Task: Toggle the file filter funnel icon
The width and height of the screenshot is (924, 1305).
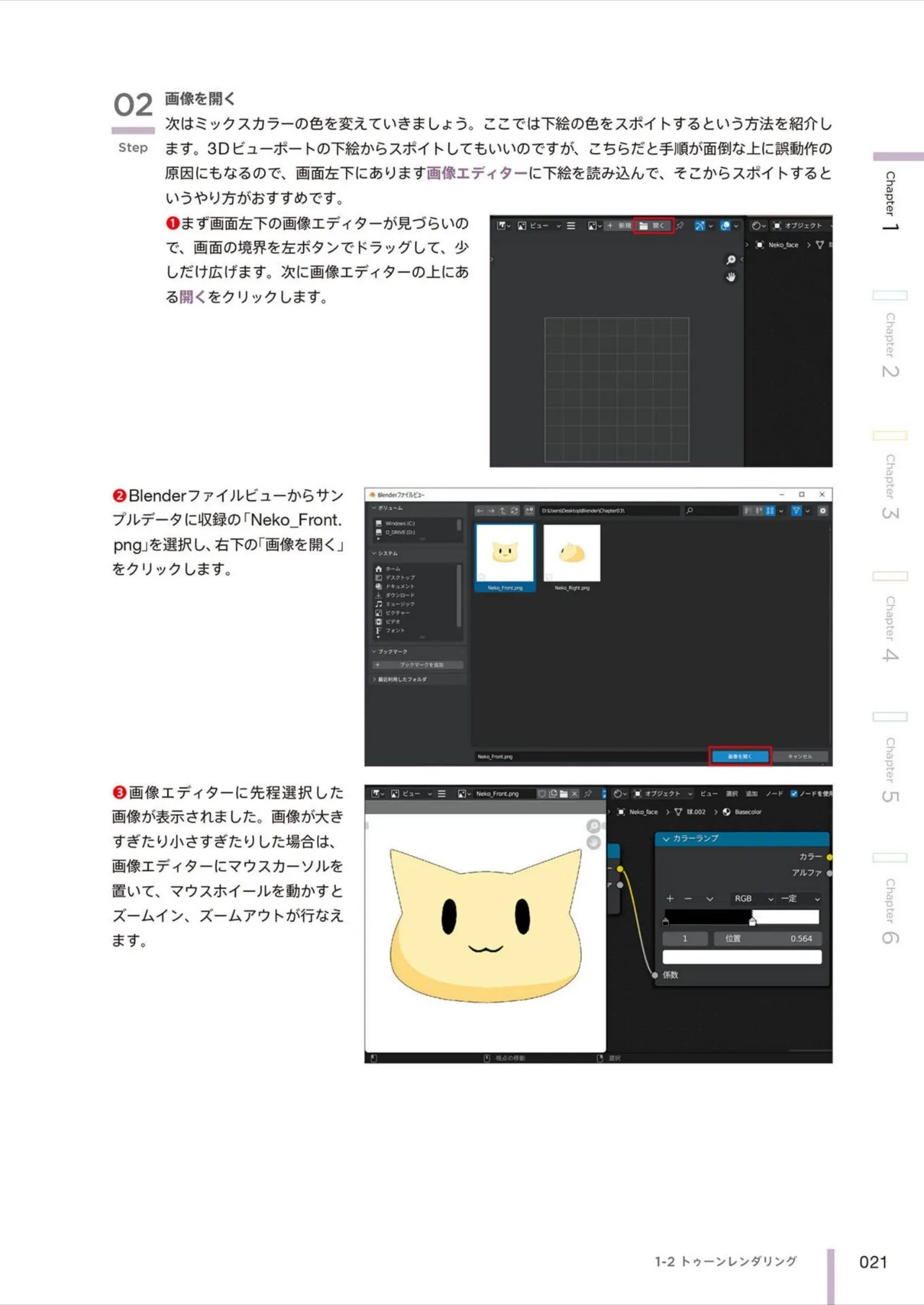Action: point(796,511)
